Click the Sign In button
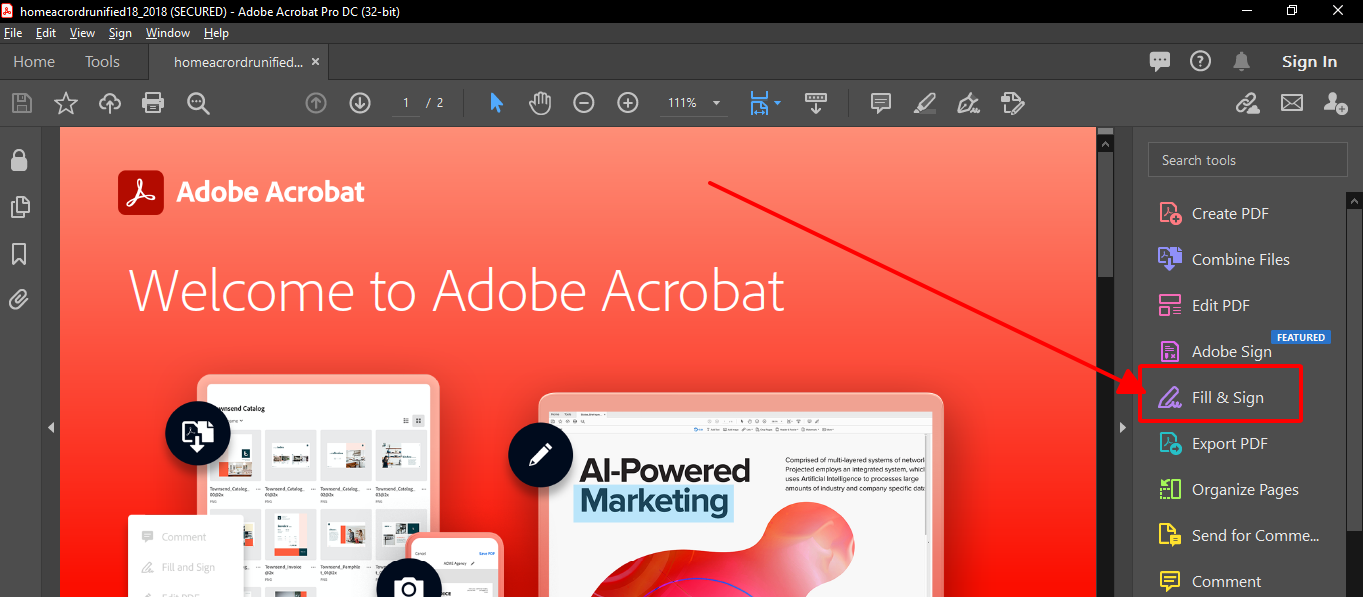 [x=1309, y=62]
